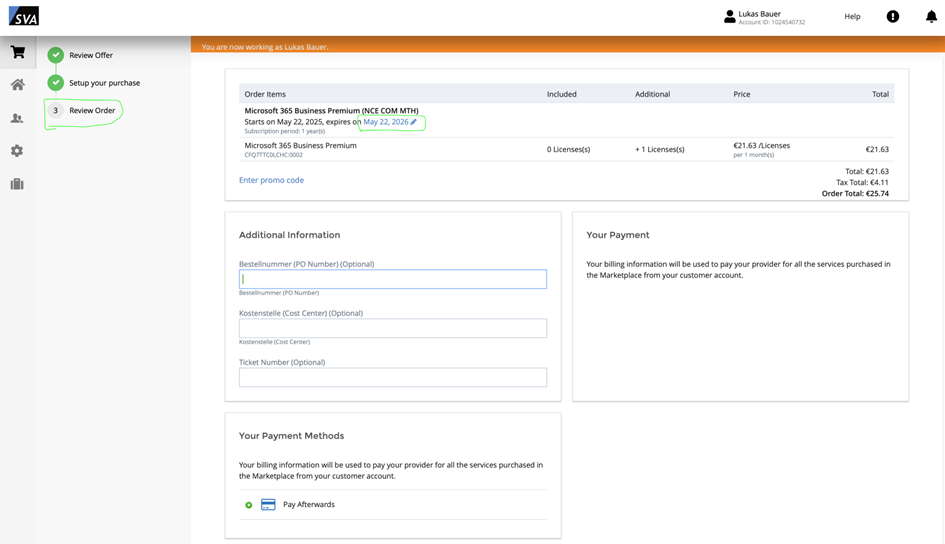The height and width of the screenshot is (544, 945).
Task: Click the notifications bell icon
Action: (930, 16)
